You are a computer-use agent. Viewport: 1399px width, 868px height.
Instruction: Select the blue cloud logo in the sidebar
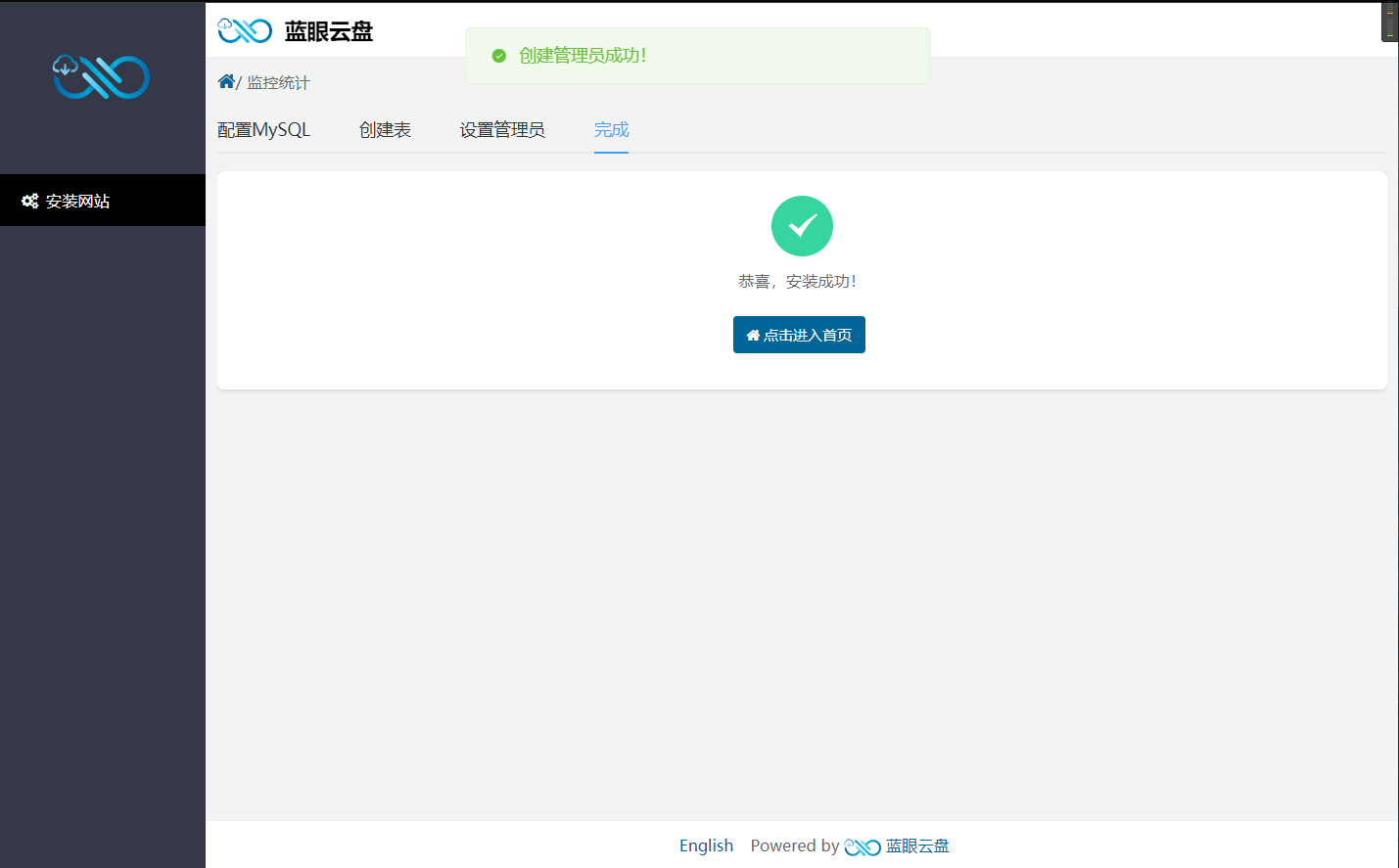click(101, 77)
